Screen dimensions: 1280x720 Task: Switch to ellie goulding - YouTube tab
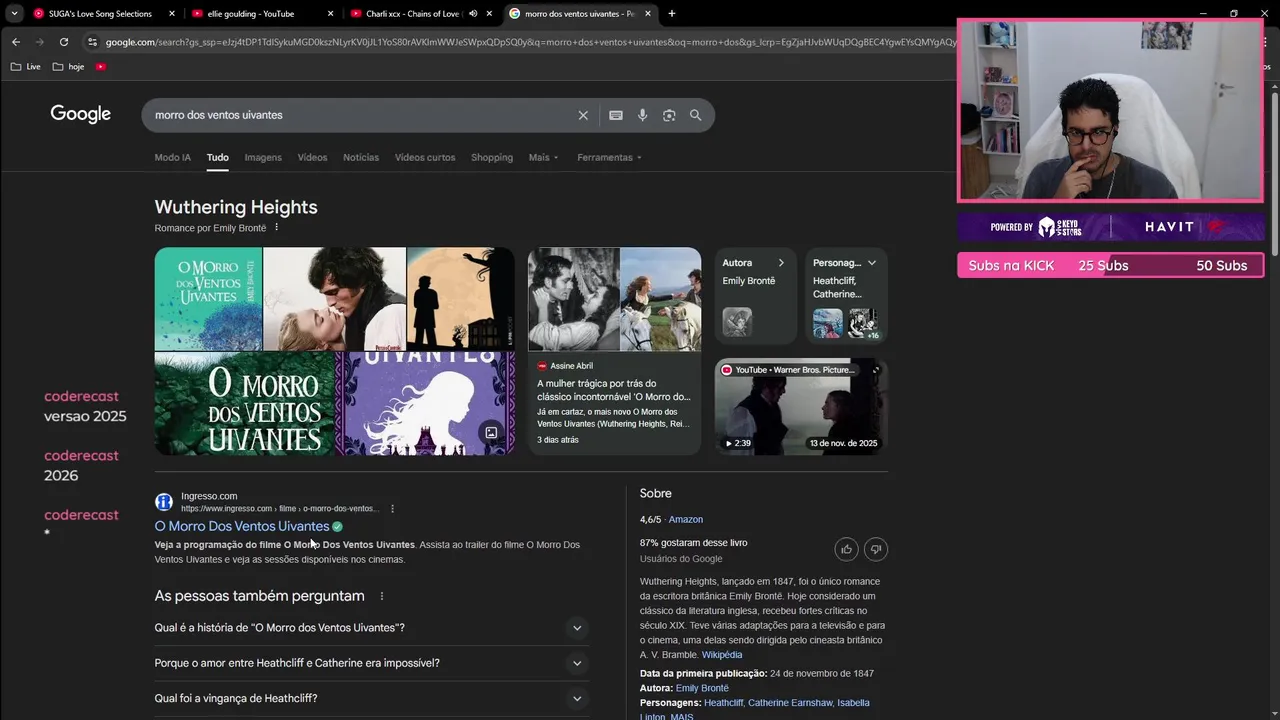coord(250,14)
